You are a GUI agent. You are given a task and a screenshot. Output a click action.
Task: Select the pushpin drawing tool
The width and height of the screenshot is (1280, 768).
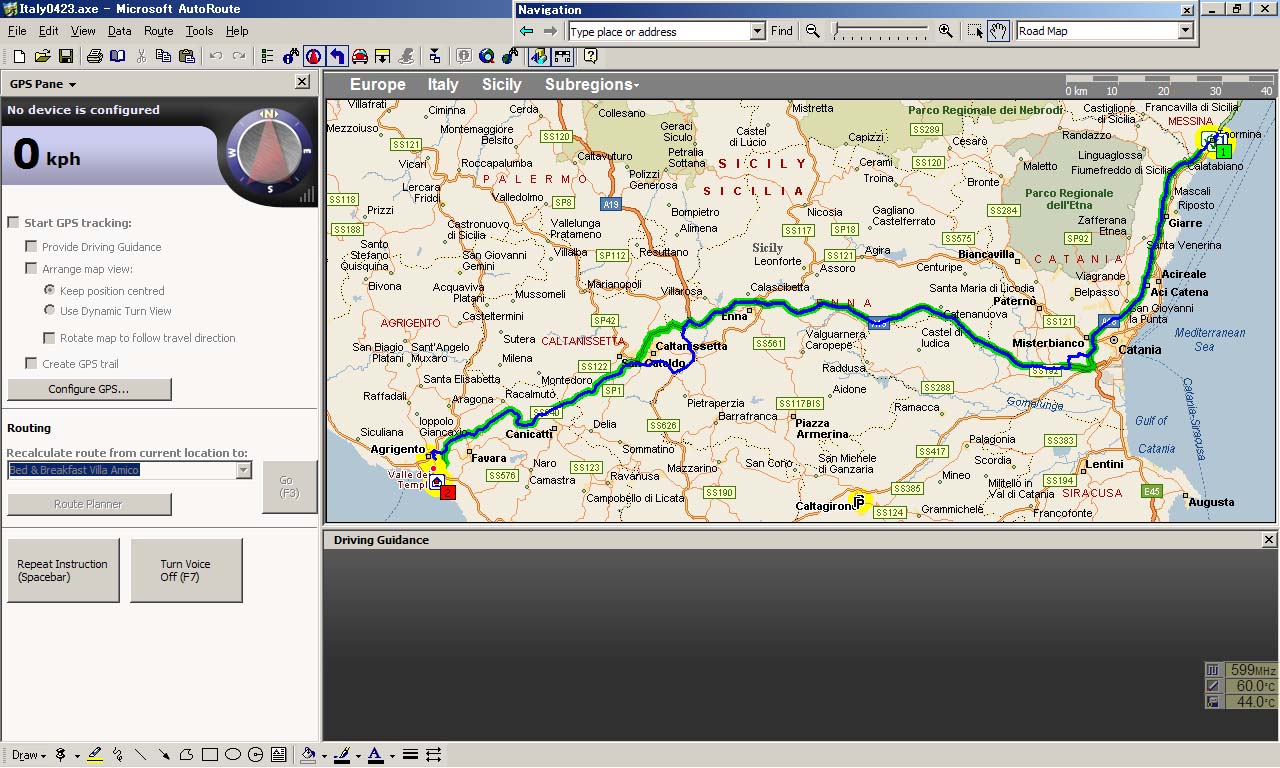coord(61,755)
